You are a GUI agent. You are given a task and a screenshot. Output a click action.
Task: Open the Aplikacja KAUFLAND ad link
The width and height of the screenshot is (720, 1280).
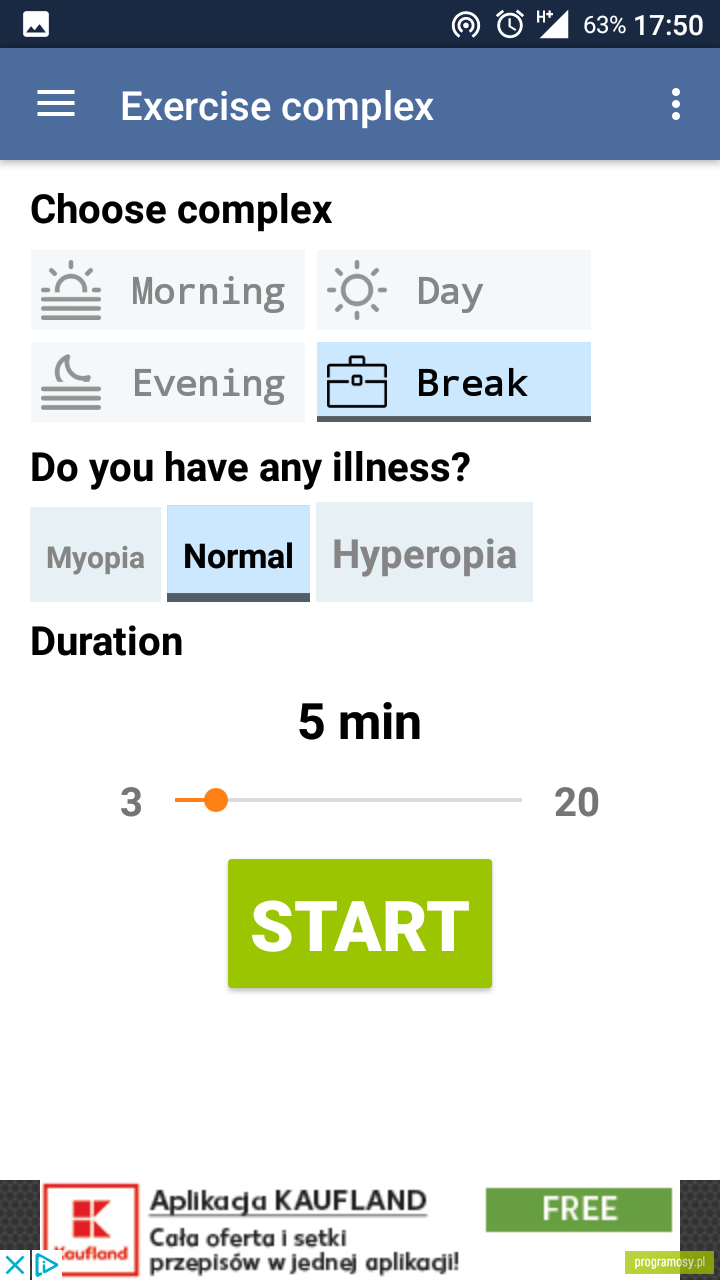(288, 1200)
